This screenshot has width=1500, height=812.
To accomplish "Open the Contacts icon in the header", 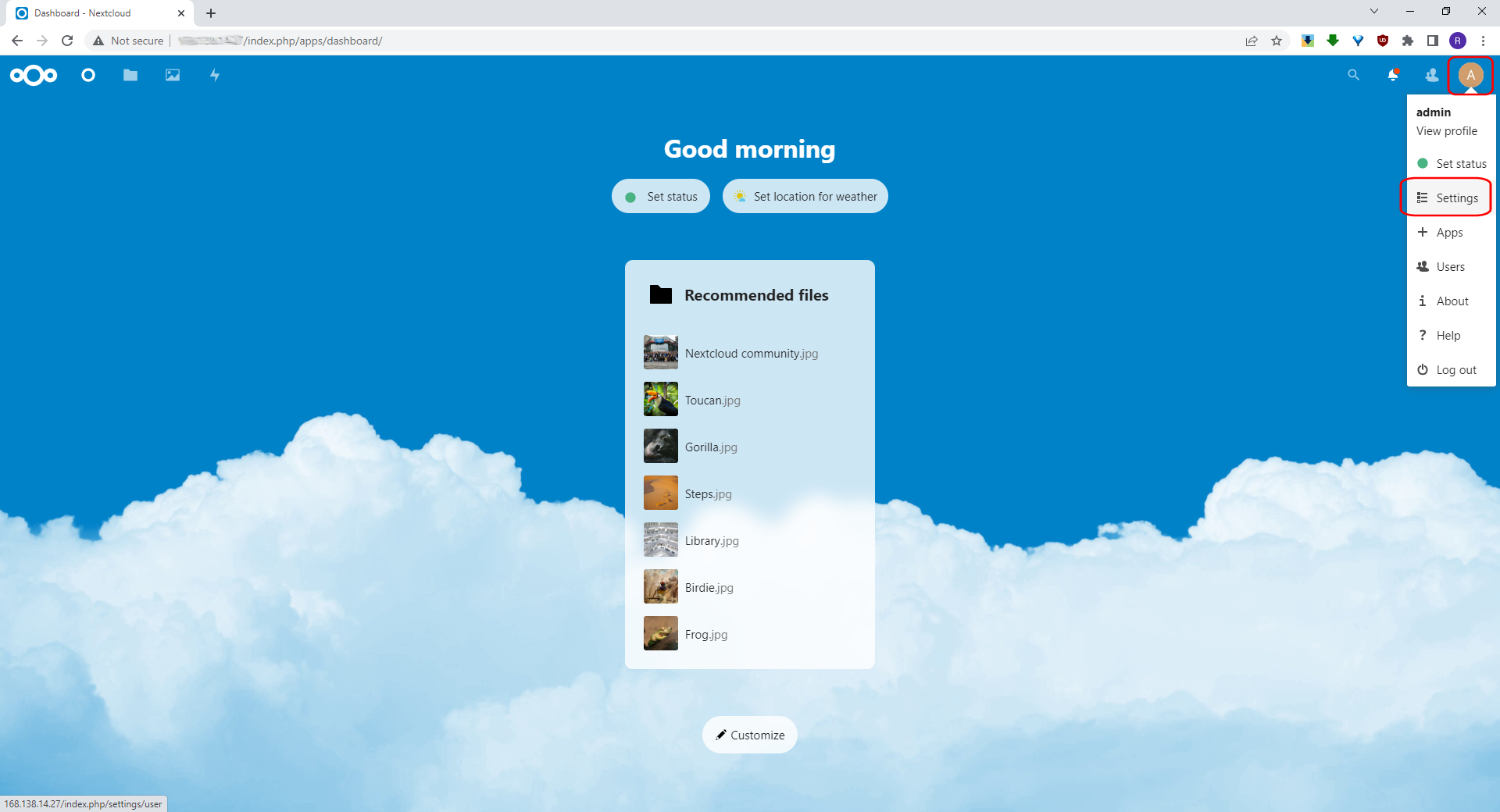I will (x=1431, y=75).
